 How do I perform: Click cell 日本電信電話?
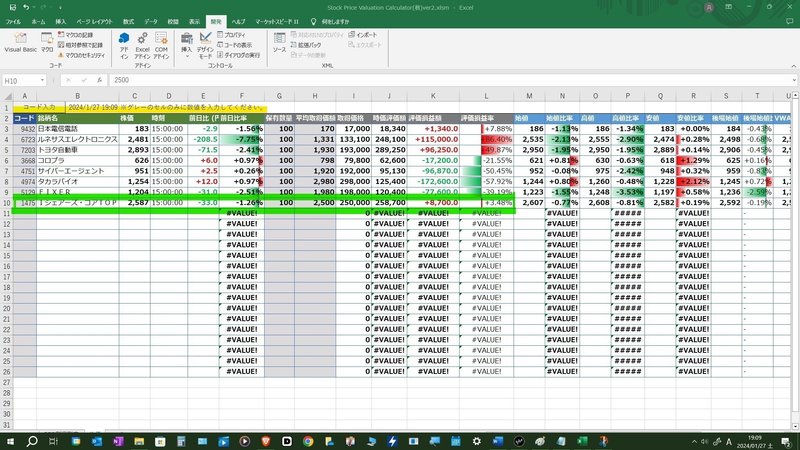78,129
